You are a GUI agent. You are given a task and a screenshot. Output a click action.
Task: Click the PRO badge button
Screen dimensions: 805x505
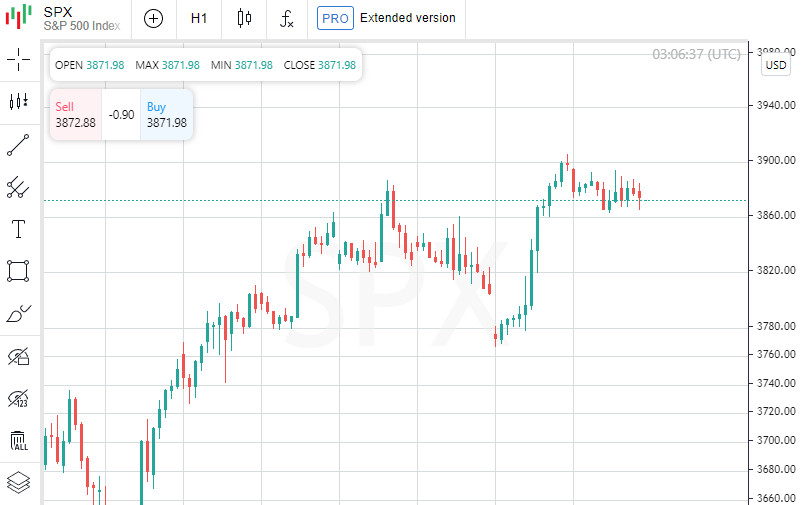click(335, 18)
